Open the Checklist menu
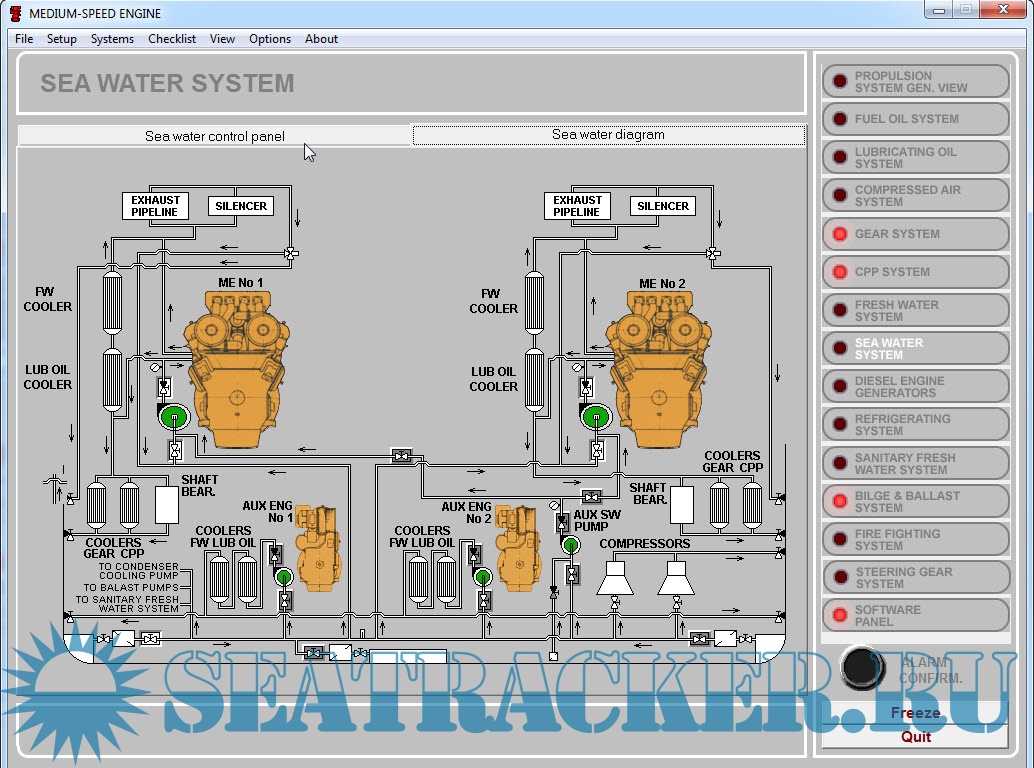This screenshot has height=768, width=1034. (172, 39)
